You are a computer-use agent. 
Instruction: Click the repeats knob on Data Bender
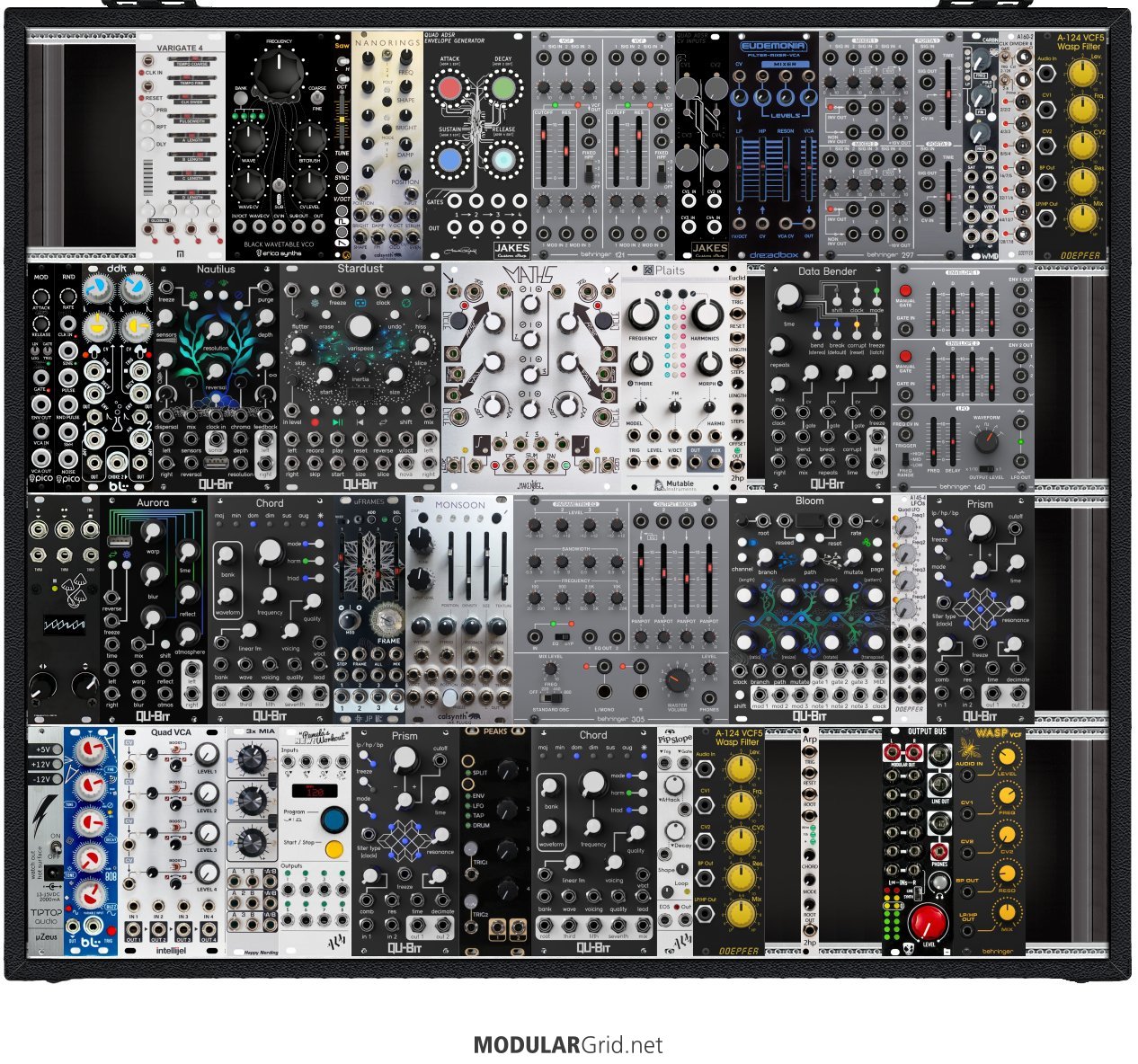779,346
